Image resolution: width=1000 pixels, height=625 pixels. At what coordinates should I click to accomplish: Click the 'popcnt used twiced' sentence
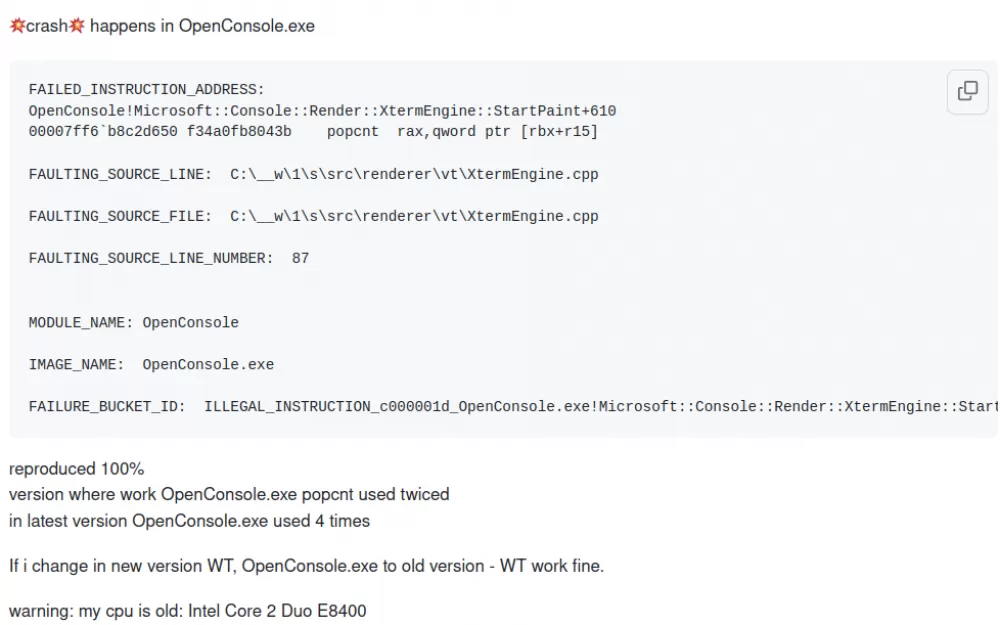tap(229, 494)
